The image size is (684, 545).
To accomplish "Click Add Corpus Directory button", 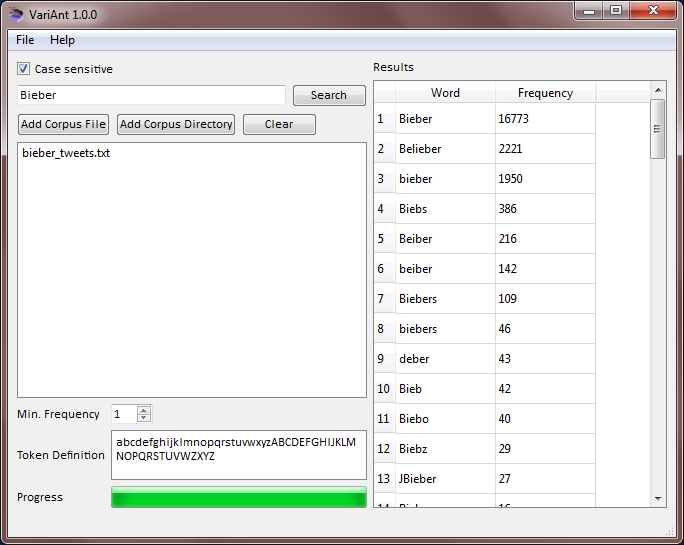I will point(176,124).
